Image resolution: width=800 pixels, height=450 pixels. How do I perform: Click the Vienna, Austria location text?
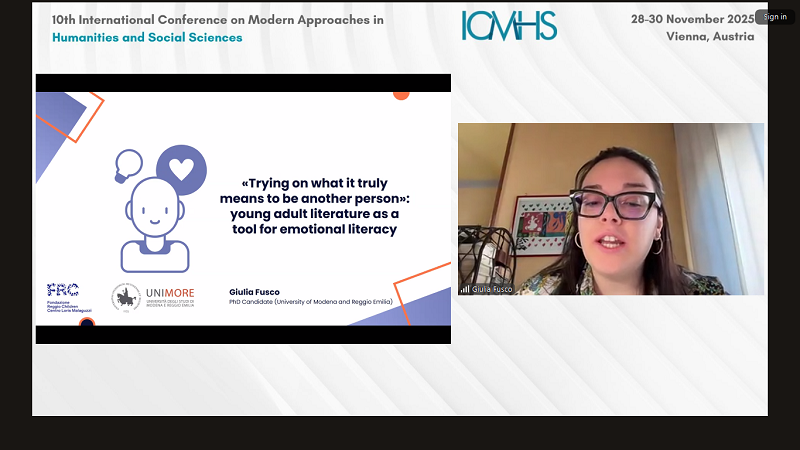point(709,37)
